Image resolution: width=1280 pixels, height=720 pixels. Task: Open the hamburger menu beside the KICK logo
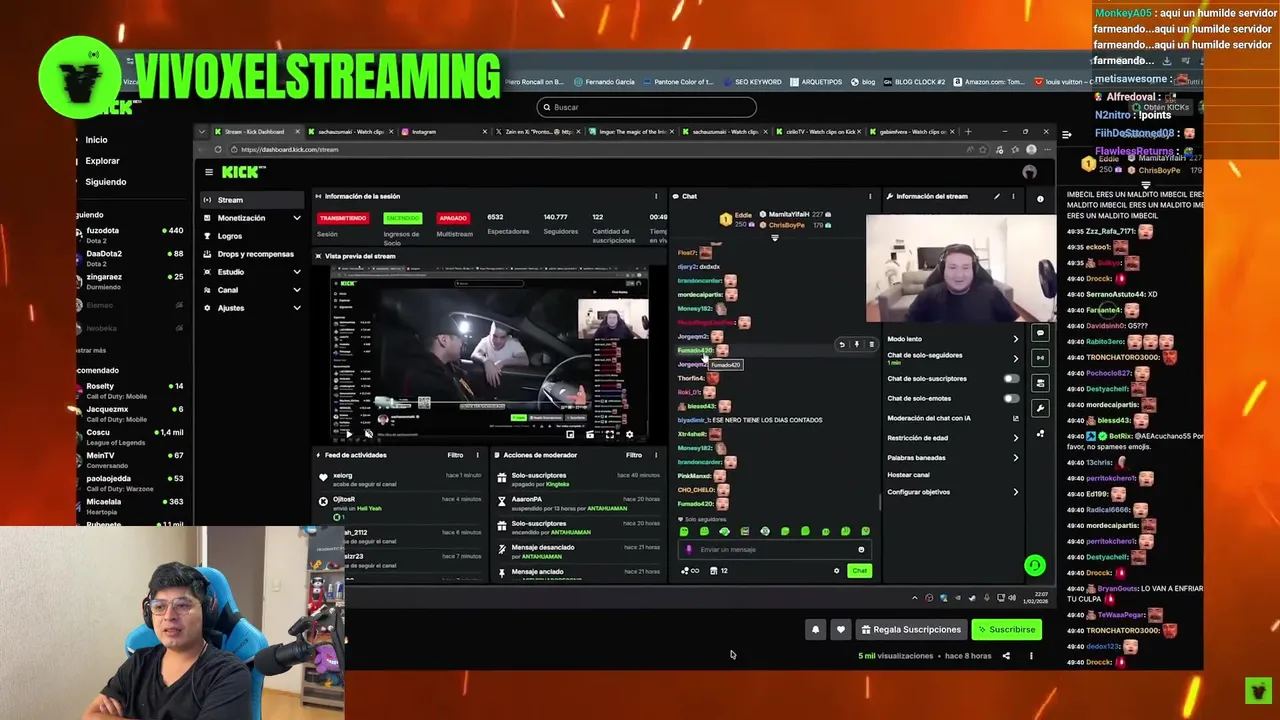pos(208,172)
